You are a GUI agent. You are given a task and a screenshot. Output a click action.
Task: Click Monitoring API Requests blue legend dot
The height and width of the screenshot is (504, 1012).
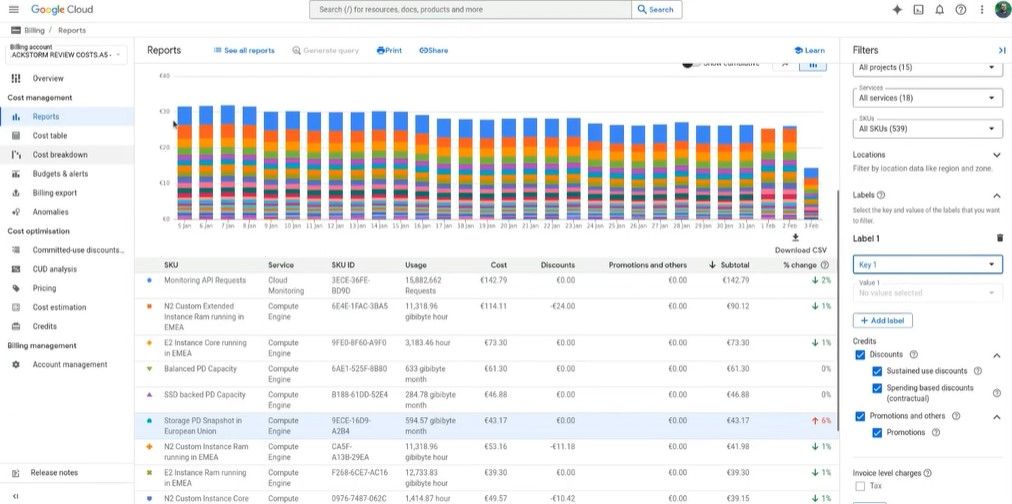click(149, 281)
